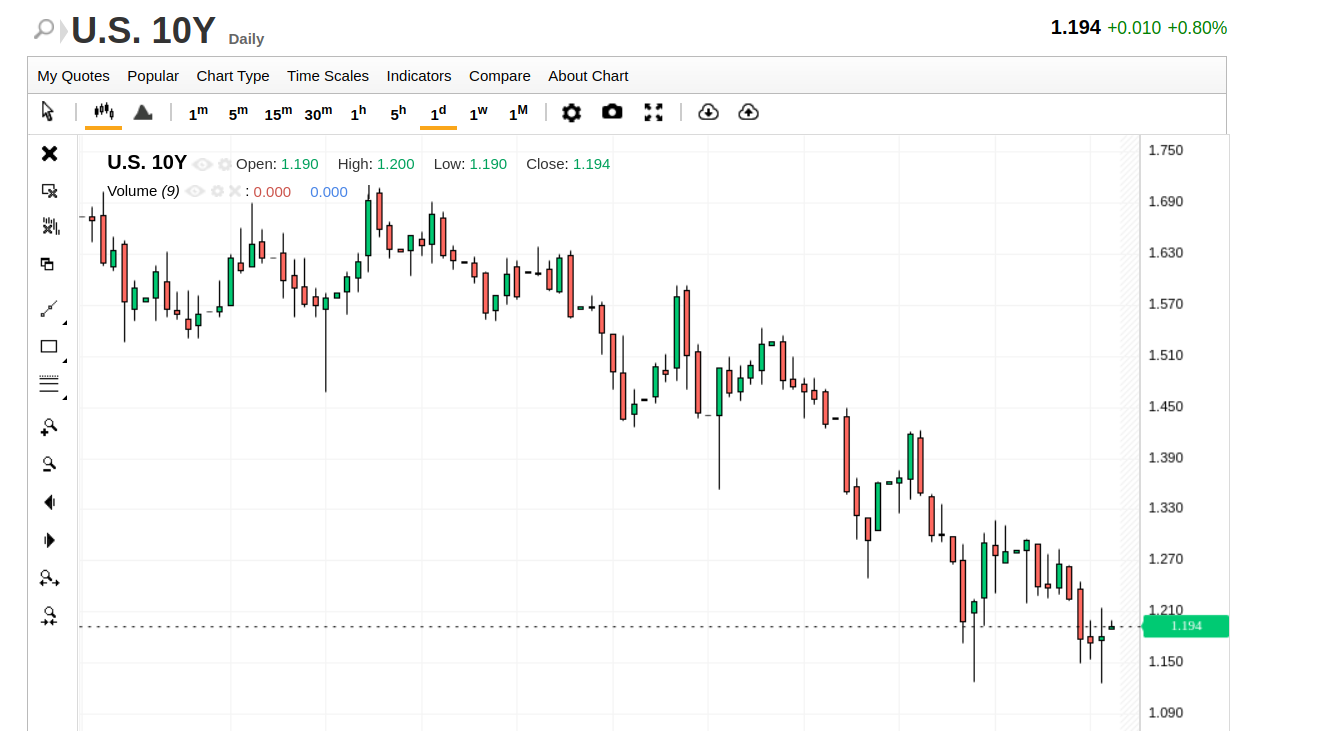Toggle visibility eye for U.S. 10Y series
1335x731 pixels.
[x=203, y=164]
